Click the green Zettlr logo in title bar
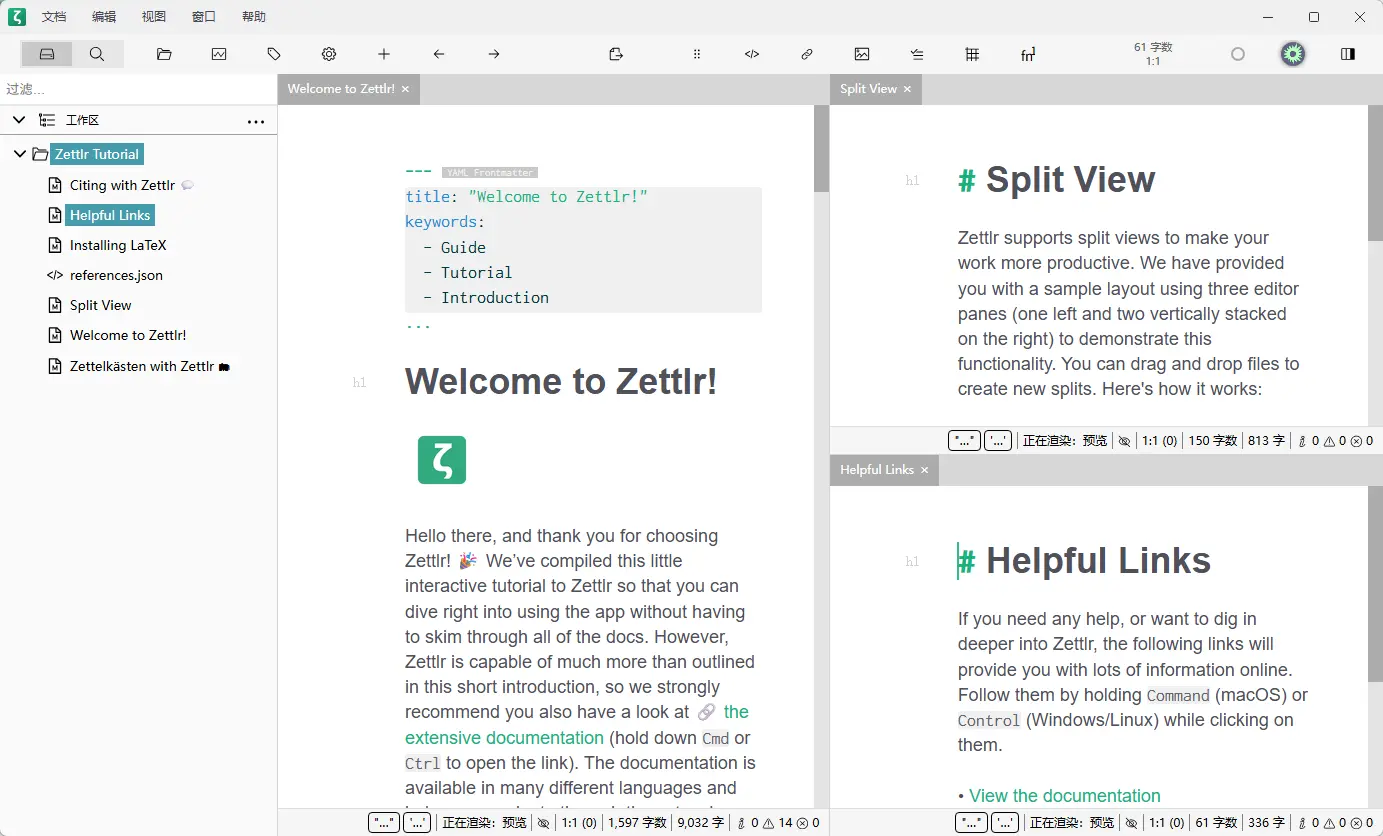The height and width of the screenshot is (836, 1383). (16, 16)
